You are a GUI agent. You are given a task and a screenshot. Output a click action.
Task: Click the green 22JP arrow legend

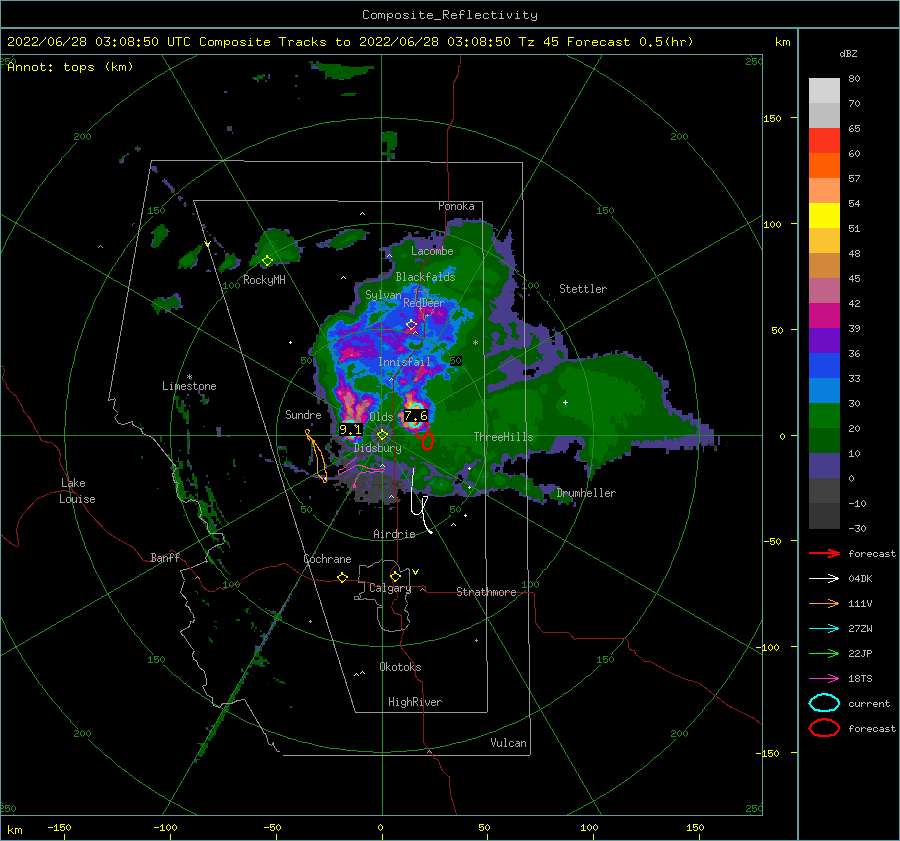(x=824, y=653)
